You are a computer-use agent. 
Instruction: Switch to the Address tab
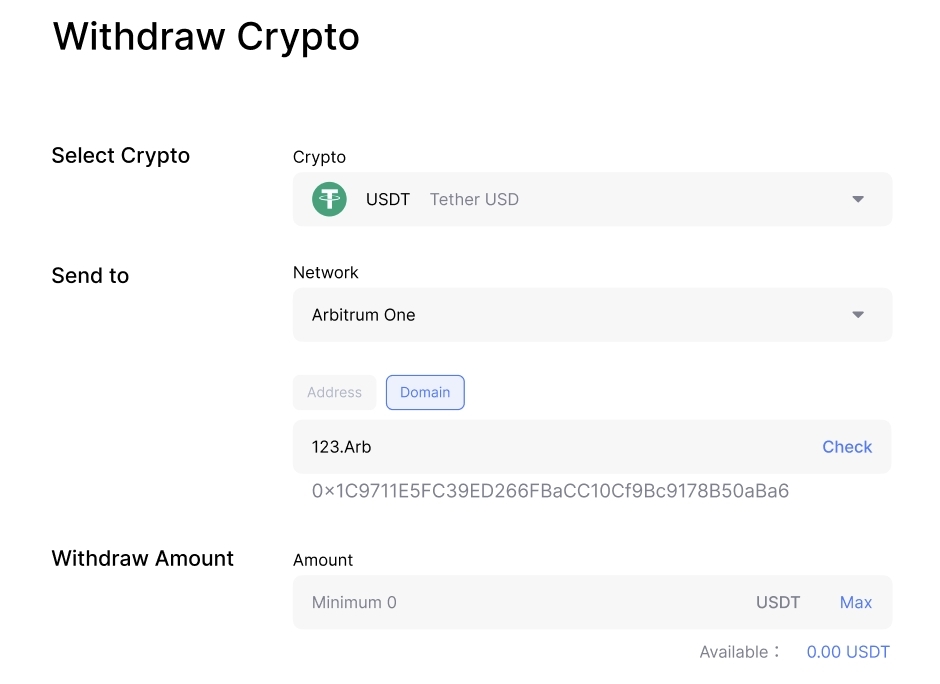click(x=334, y=392)
